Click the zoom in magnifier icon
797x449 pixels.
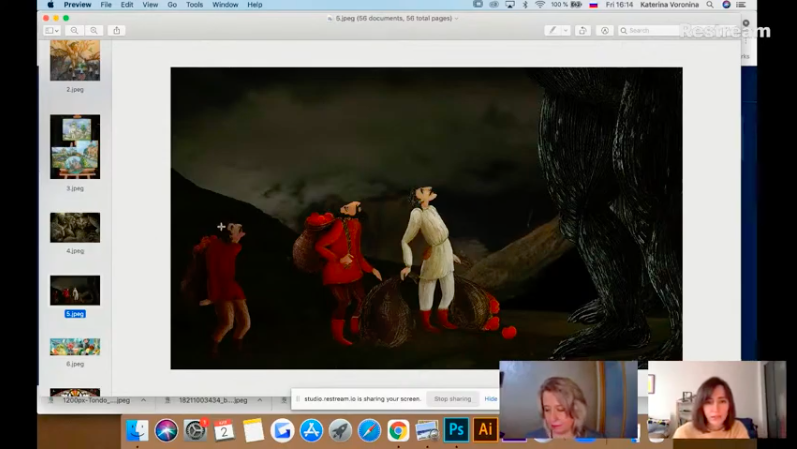pyautogui.click(x=93, y=31)
